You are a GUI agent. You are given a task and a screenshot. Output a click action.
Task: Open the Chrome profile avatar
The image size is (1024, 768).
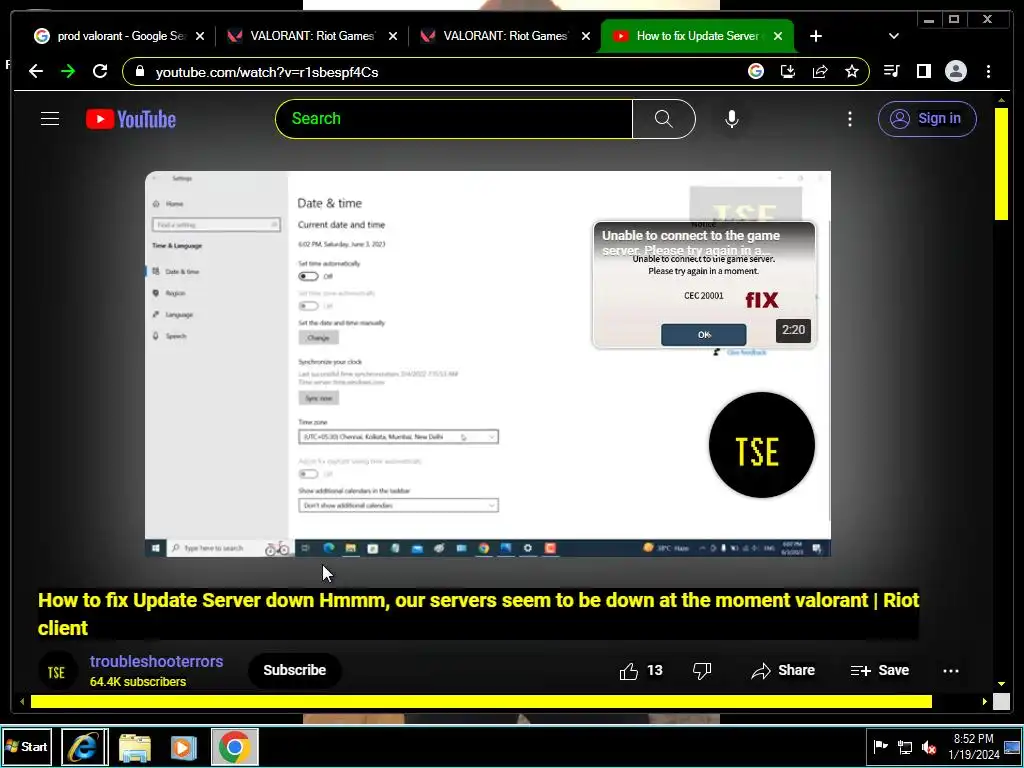point(955,71)
